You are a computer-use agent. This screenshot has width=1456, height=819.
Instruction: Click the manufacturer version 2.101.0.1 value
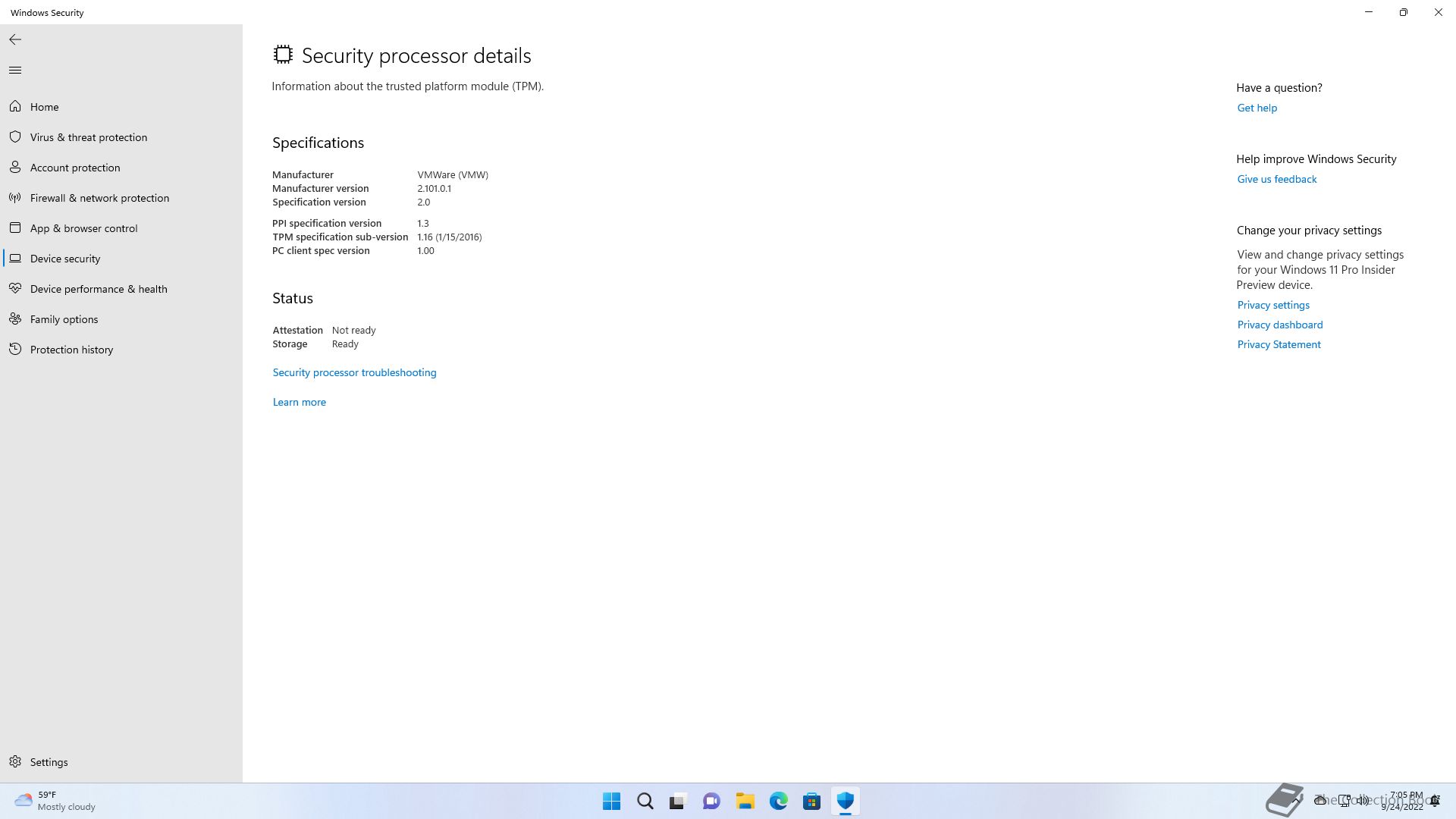pyautogui.click(x=434, y=188)
